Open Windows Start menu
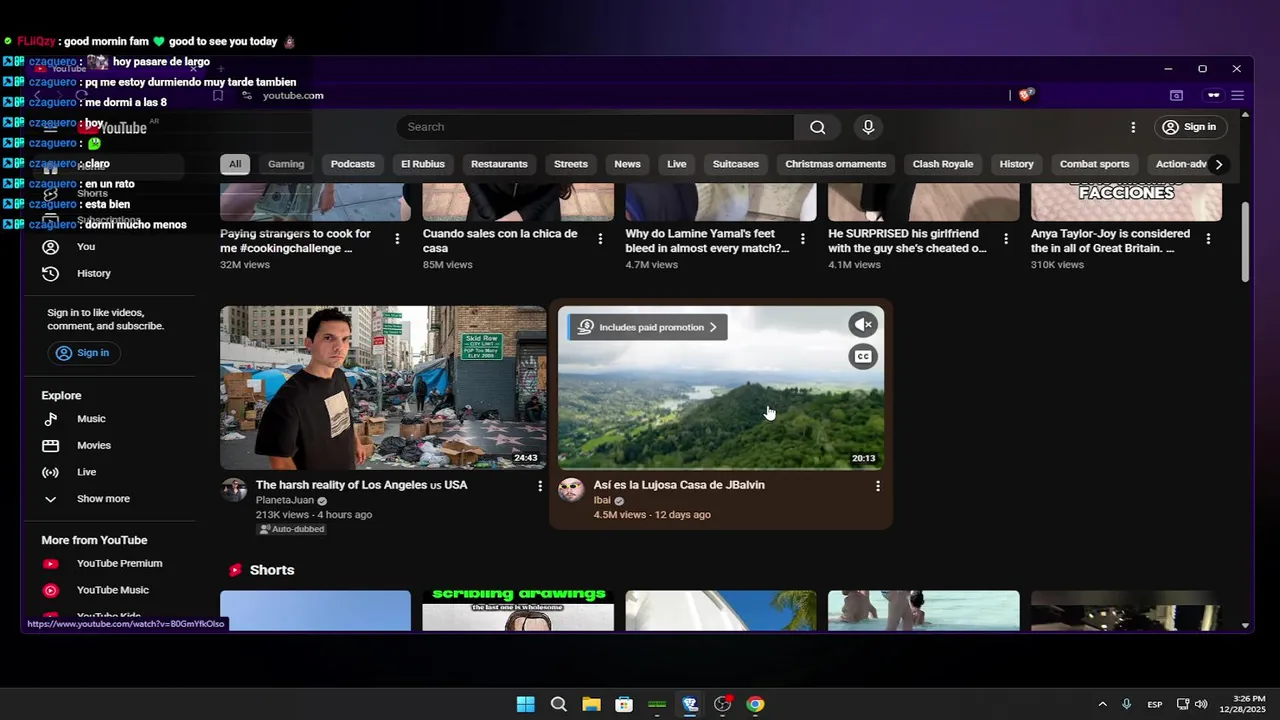The height and width of the screenshot is (720, 1280). 525,704
